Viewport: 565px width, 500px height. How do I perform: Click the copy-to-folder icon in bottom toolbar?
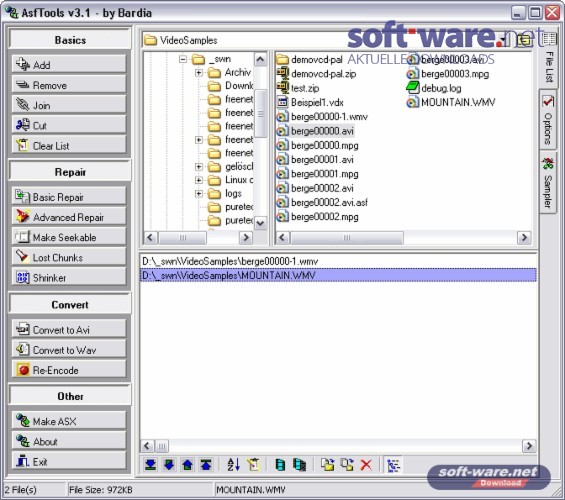coord(328,465)
